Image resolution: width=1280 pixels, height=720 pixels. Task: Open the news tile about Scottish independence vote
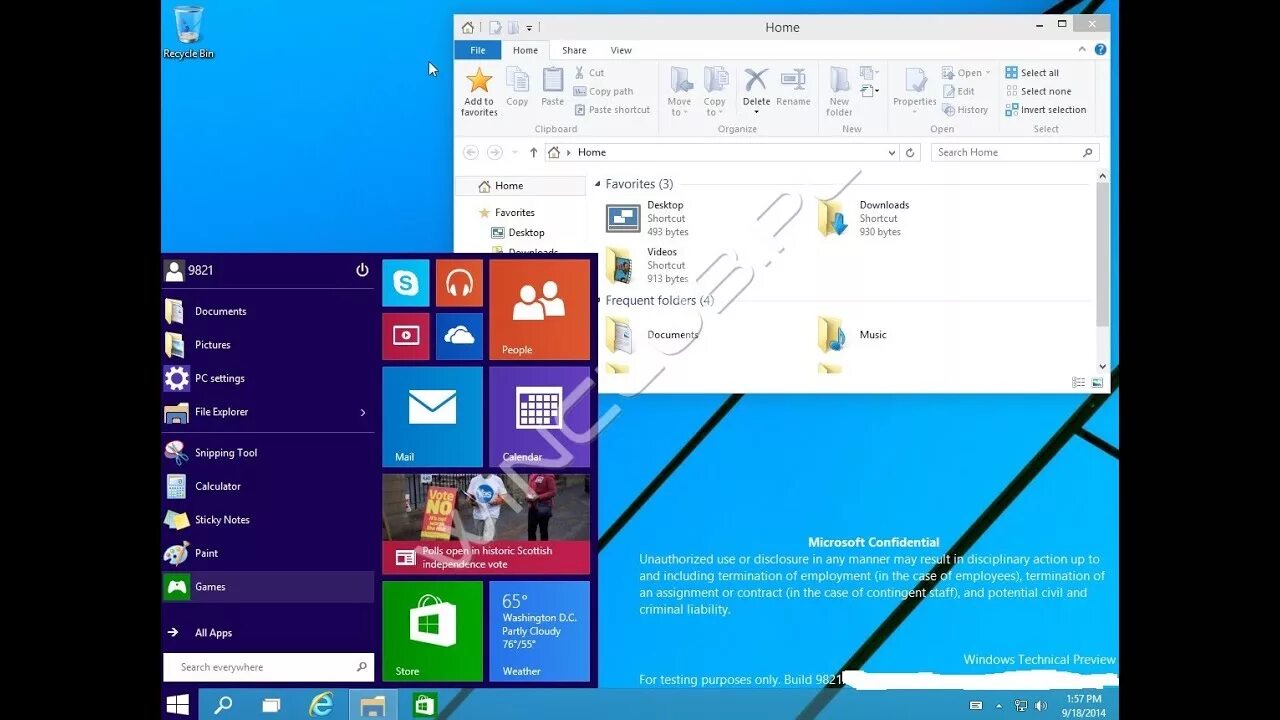pos(486,524)
